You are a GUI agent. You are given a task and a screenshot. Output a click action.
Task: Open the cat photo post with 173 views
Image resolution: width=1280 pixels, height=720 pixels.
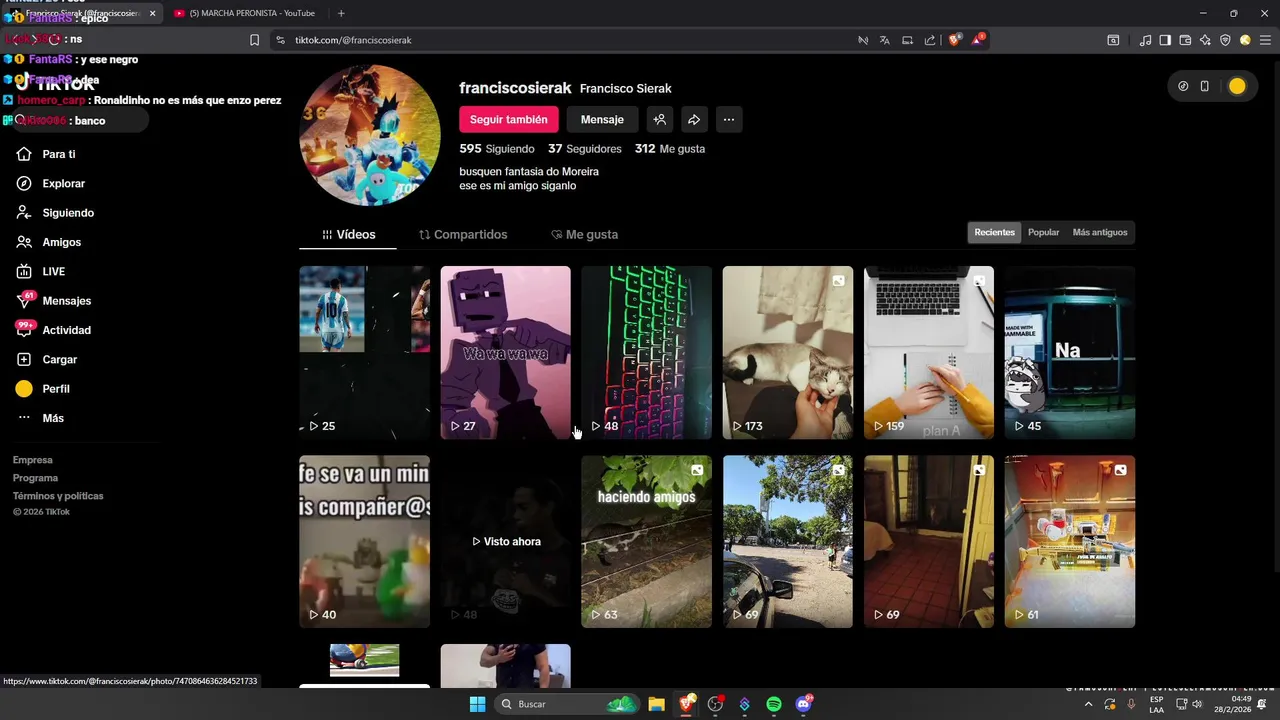[788, 352]
